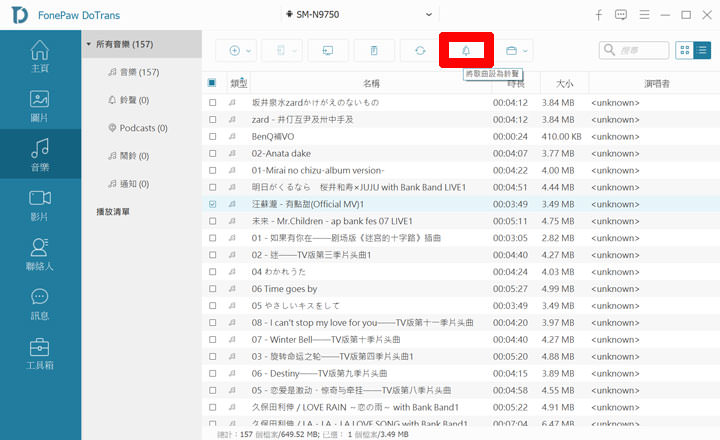Click the delete trash icon
Screen dimensions: 720x440
click(374, 51)
